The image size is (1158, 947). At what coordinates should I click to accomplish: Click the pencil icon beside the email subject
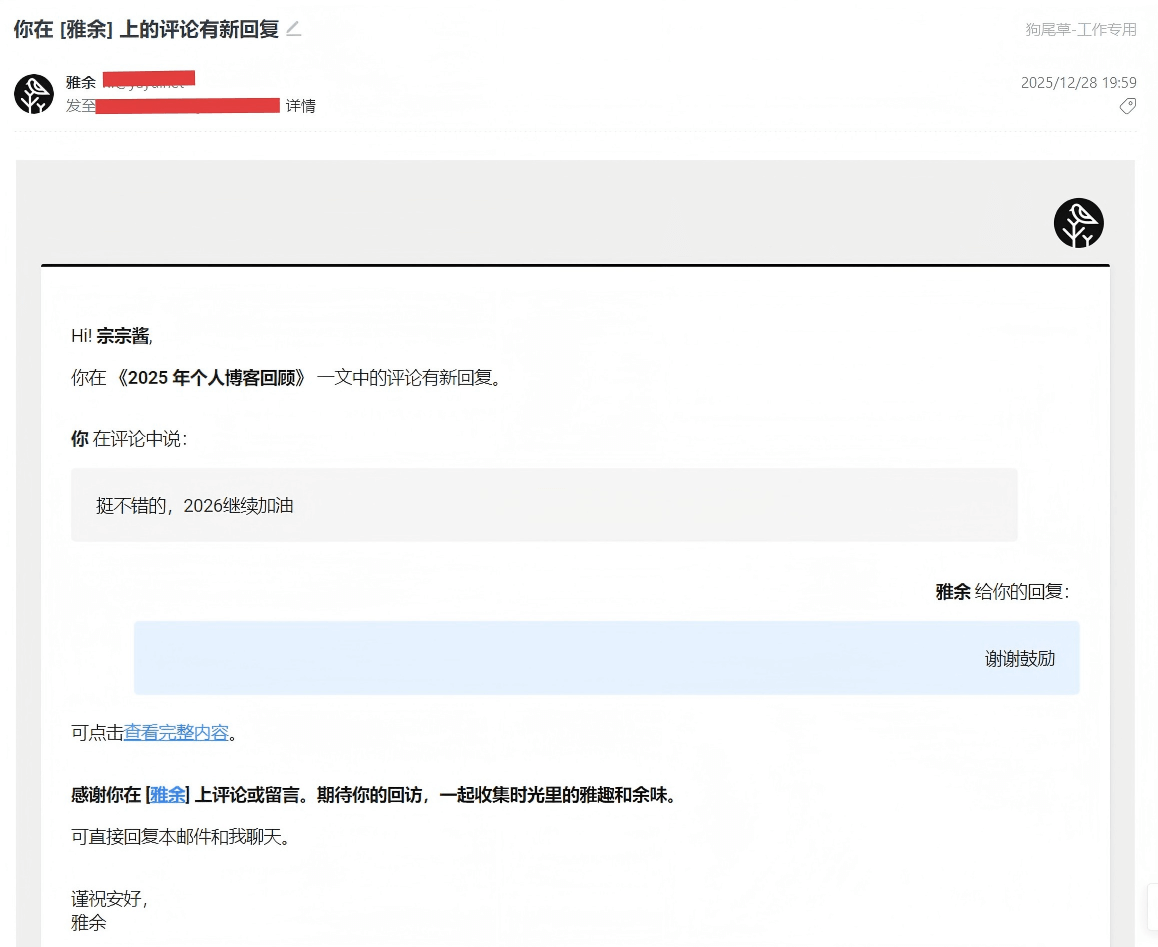point(293,29)
